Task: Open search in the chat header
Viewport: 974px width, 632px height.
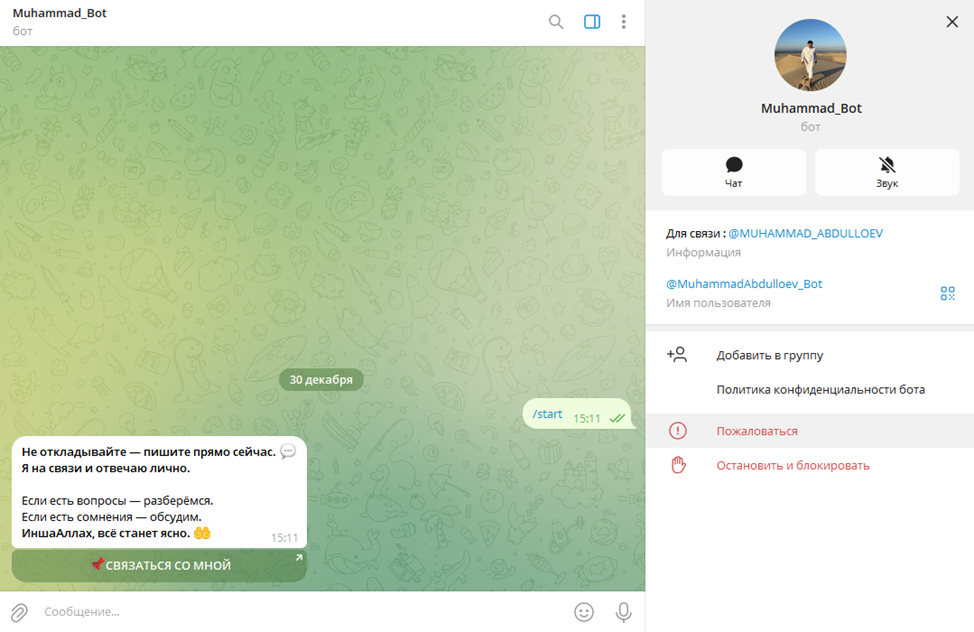Action: (556, 22)
